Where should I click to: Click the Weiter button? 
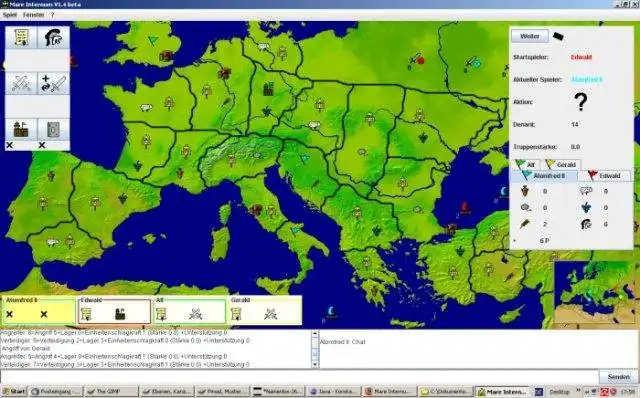[530, 36]
